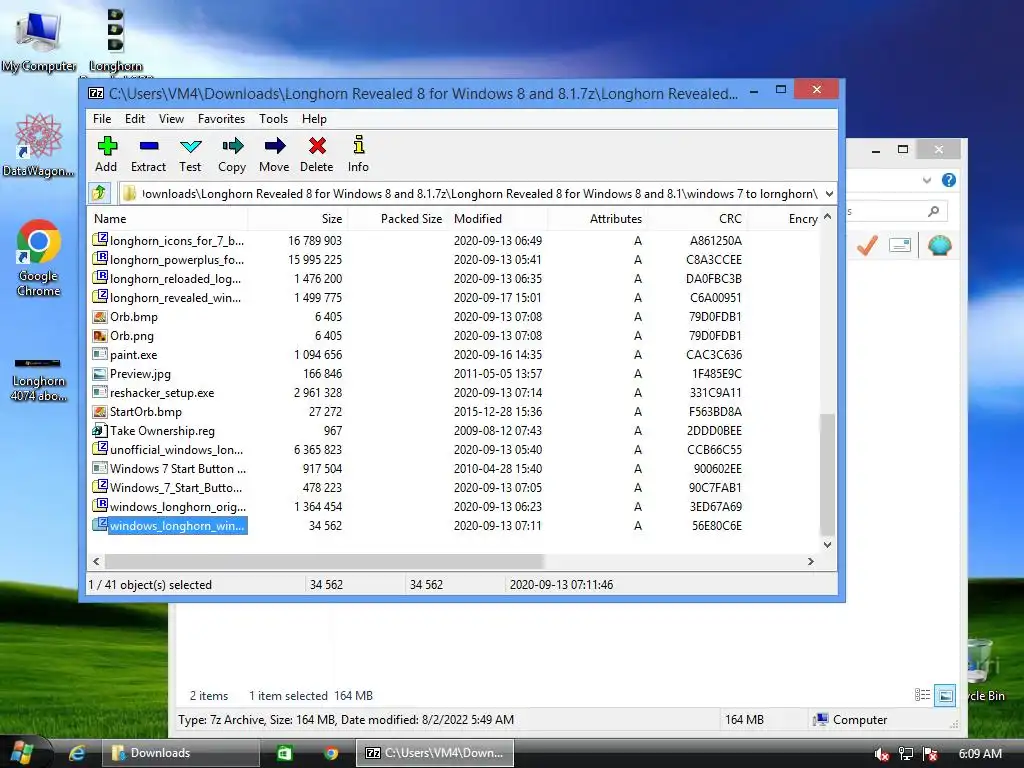This screenshot has width=1024, height=768.
Task: Sort by Attributes column header
Action: 598,219
